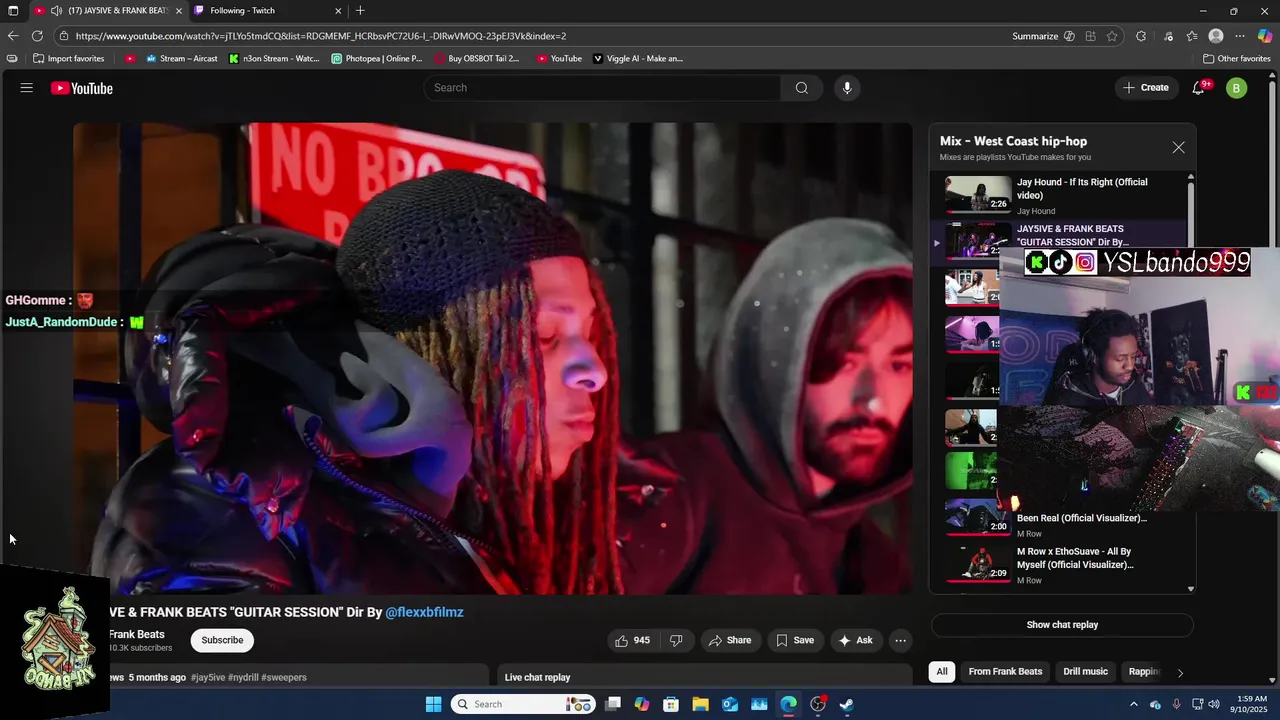Screen dimensions: 1280x720
Task: Open the Windows Start button
Action: click(x=433, y=704)
